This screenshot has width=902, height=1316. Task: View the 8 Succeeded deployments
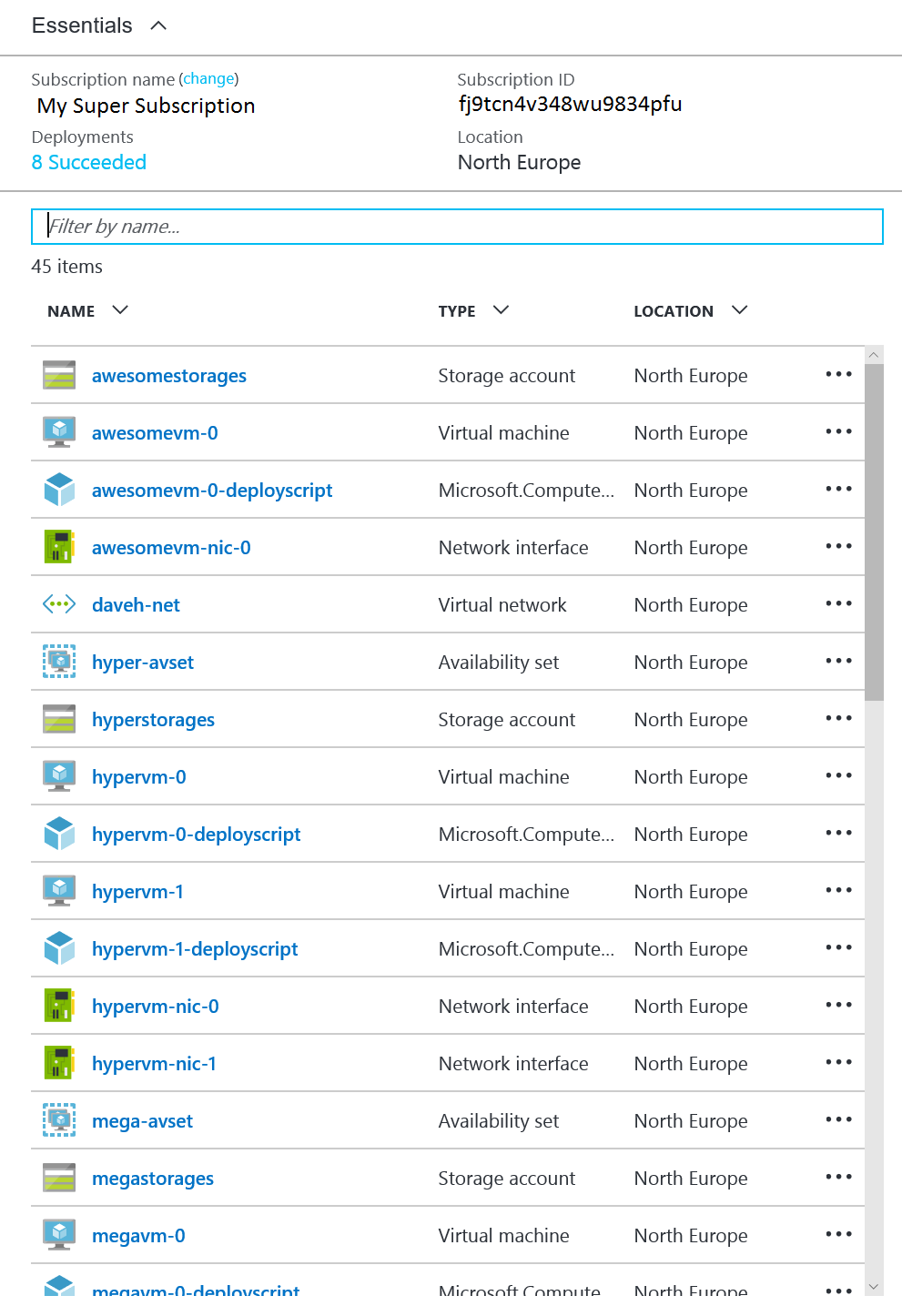coord(88,162)
